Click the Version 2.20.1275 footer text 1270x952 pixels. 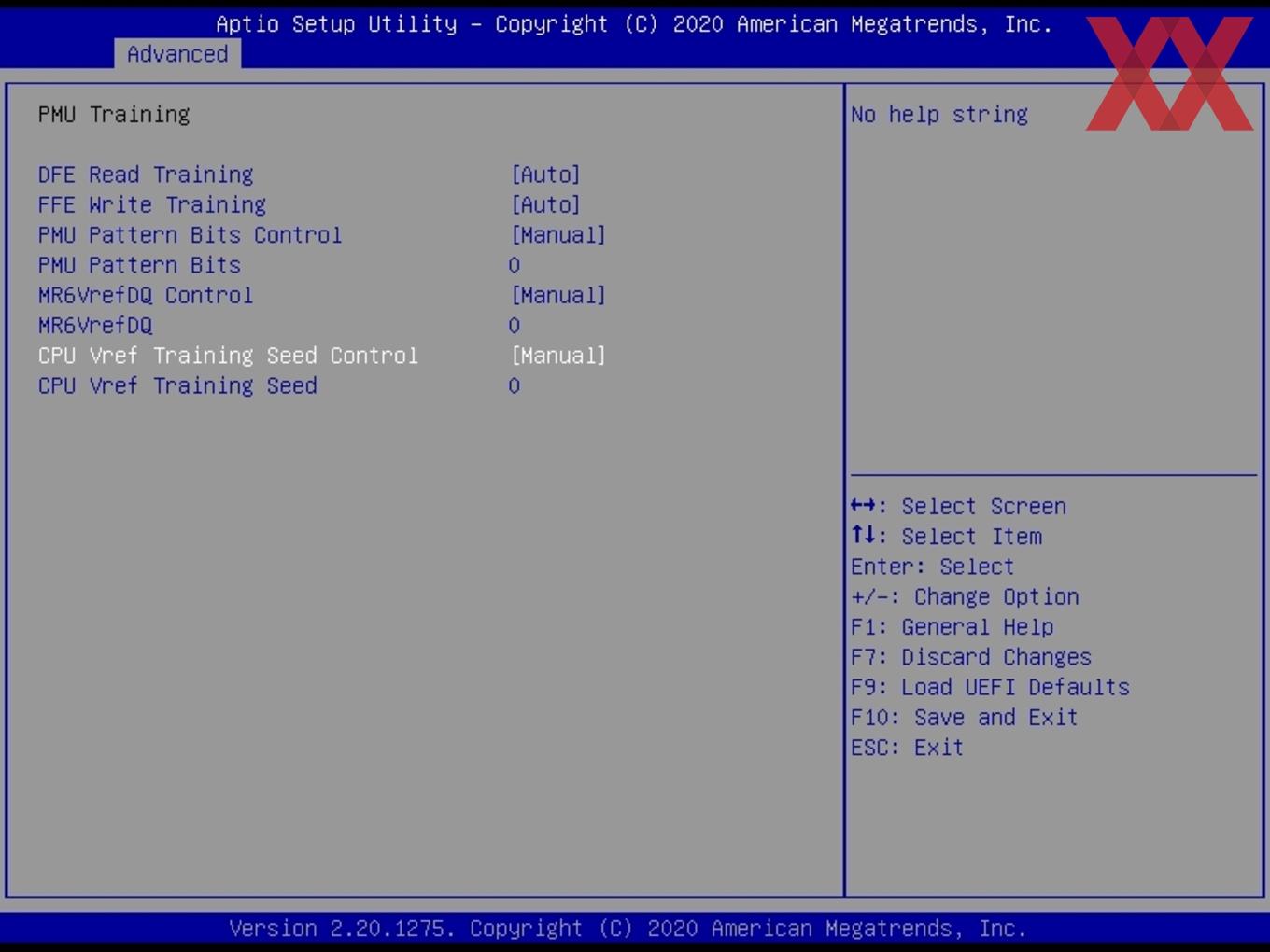628,929
